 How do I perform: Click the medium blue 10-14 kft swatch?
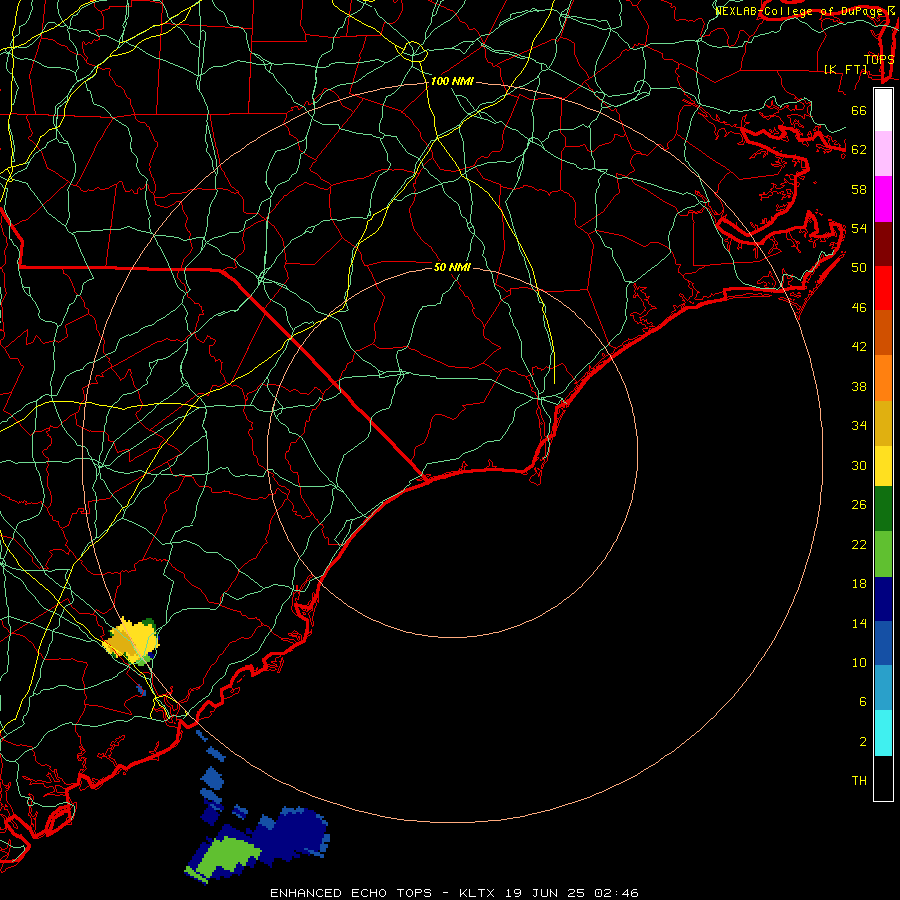(x=883, y=643)
